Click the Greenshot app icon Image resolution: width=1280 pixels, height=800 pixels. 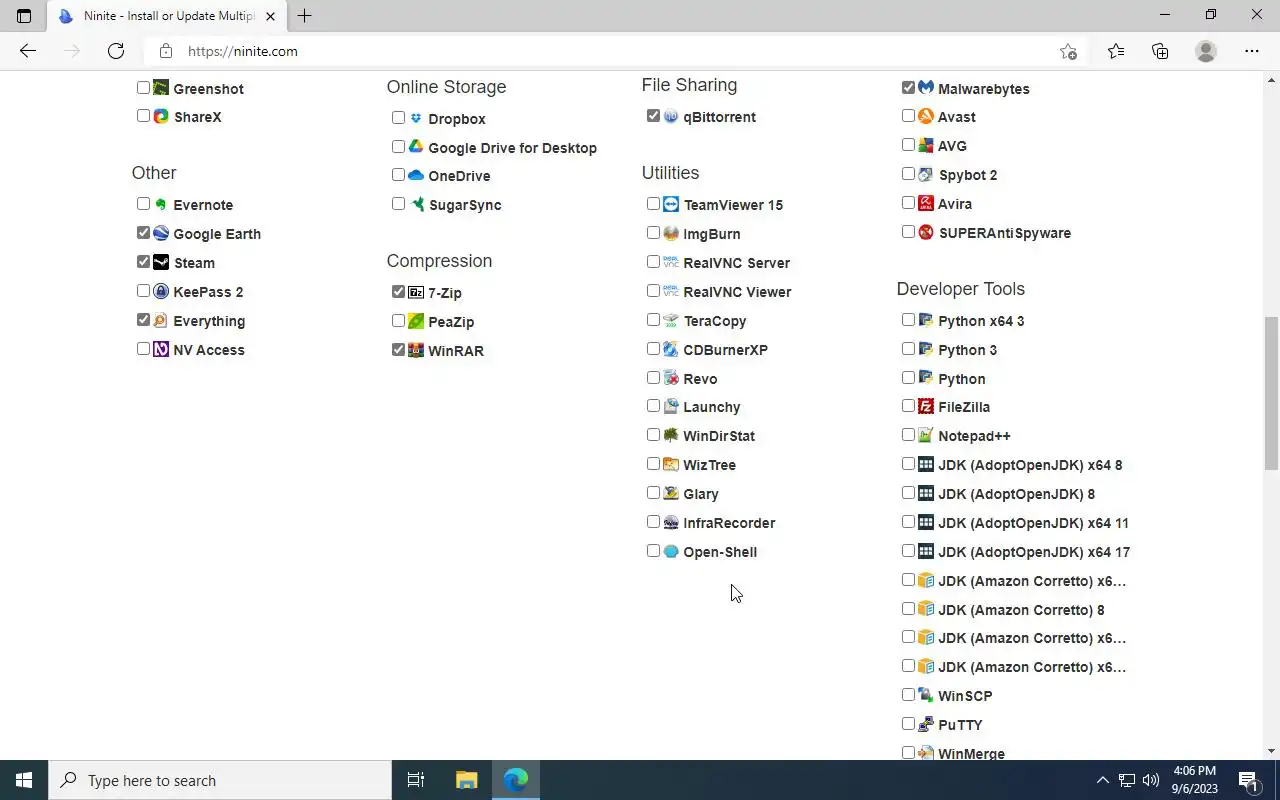tap(161, 88)
